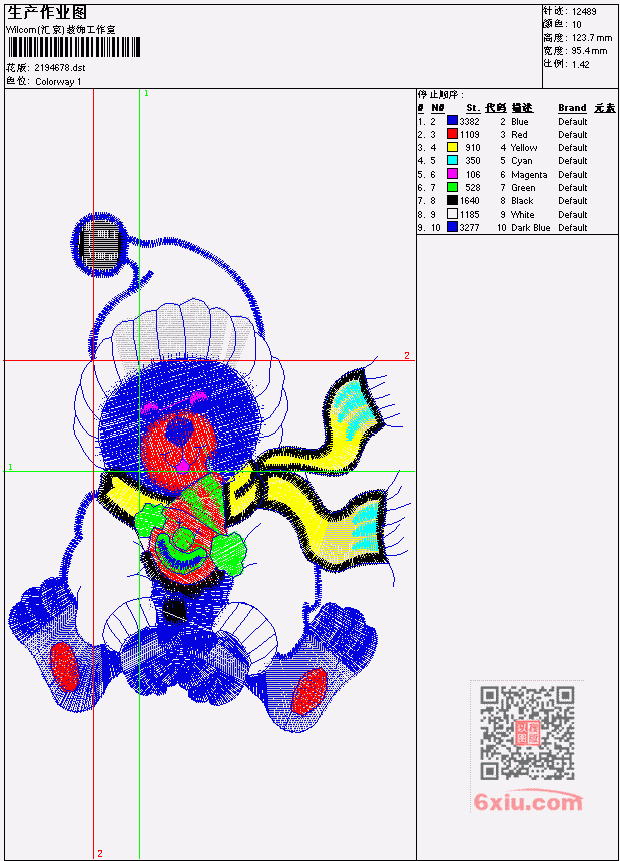Select the Red thread color swatch
The height and width of the screenshot is (861, 620).
pos(452,134)
